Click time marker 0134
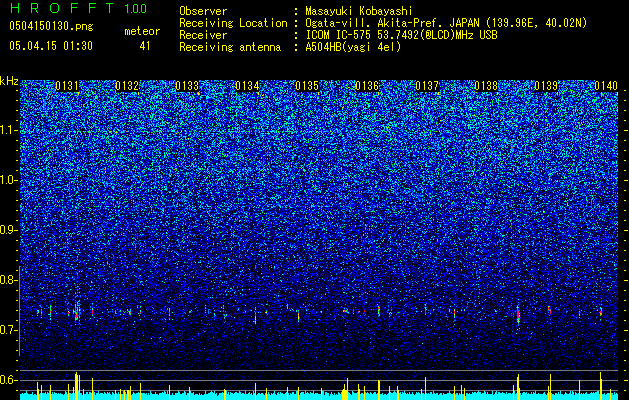Viewport: 629px width, 400px height. pyautogui.click(x=247, y=86)
